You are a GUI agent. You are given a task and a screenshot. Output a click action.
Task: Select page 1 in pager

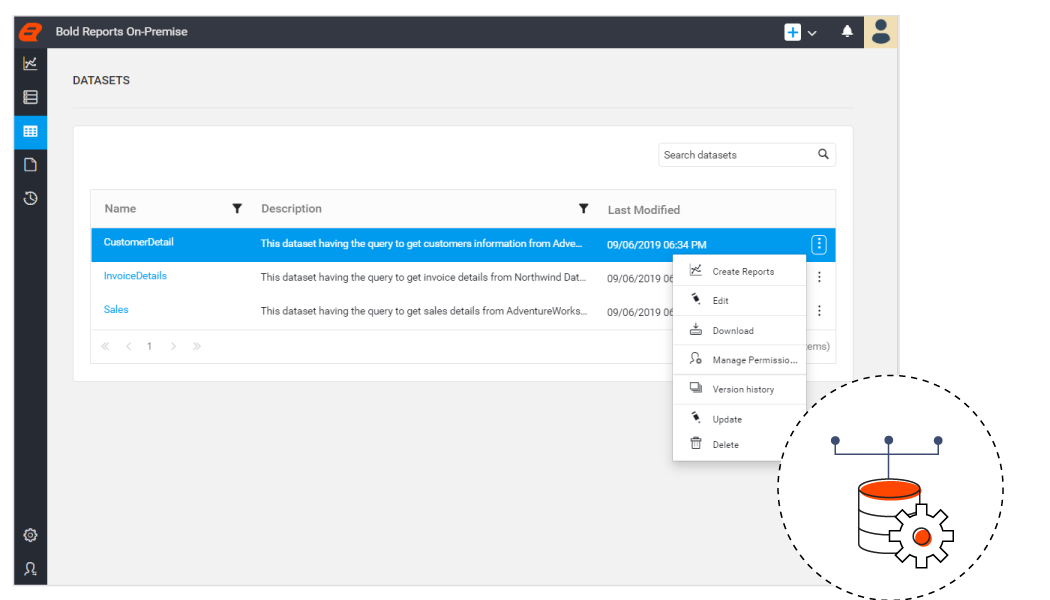pos(149,346)
